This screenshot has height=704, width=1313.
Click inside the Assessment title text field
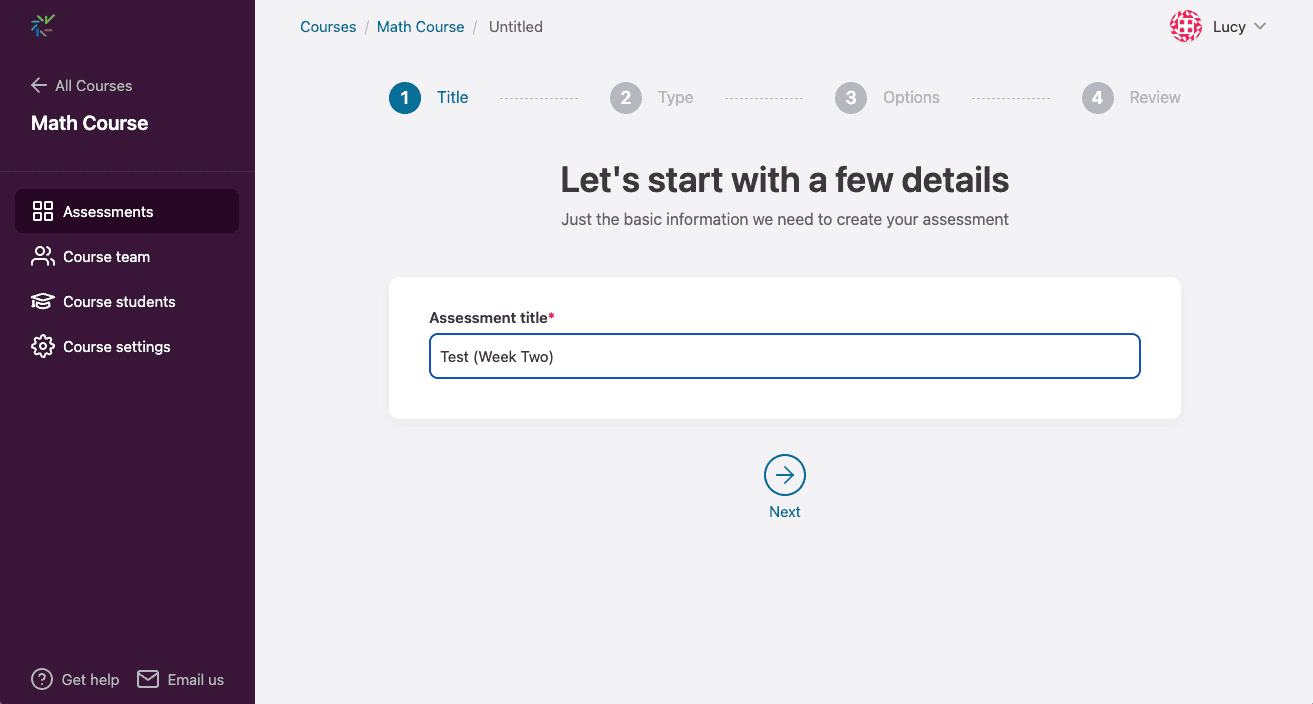point(784,356)
